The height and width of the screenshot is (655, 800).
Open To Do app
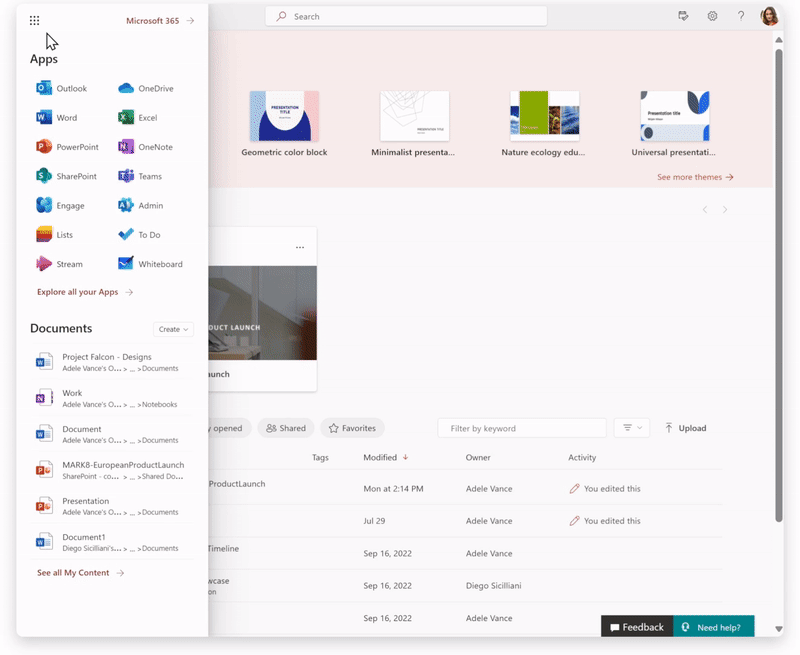pos(139,235)
